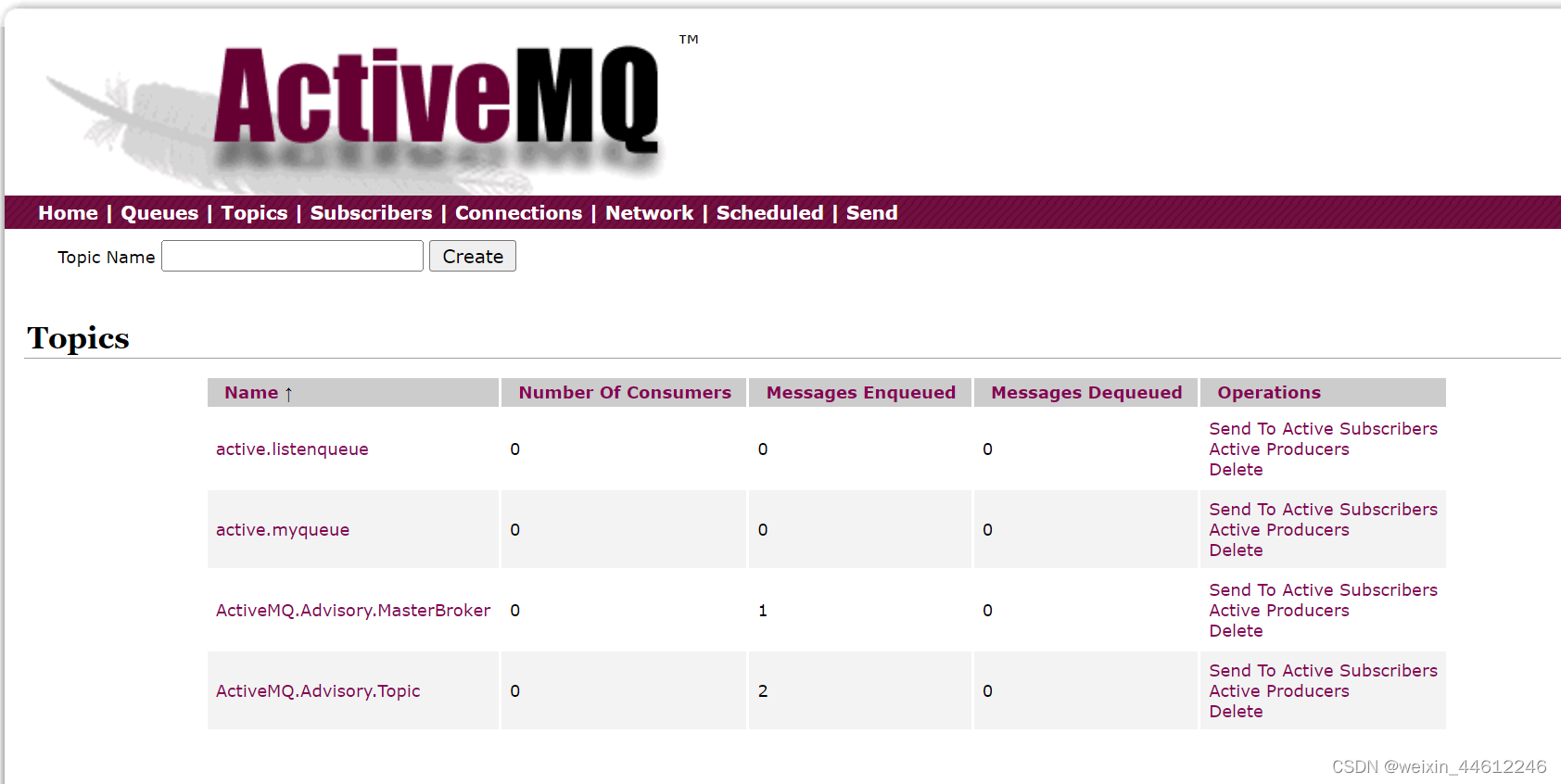
Task: Click enqueued count 2 in Advisory.Topic row
Action: pos(763,691)
